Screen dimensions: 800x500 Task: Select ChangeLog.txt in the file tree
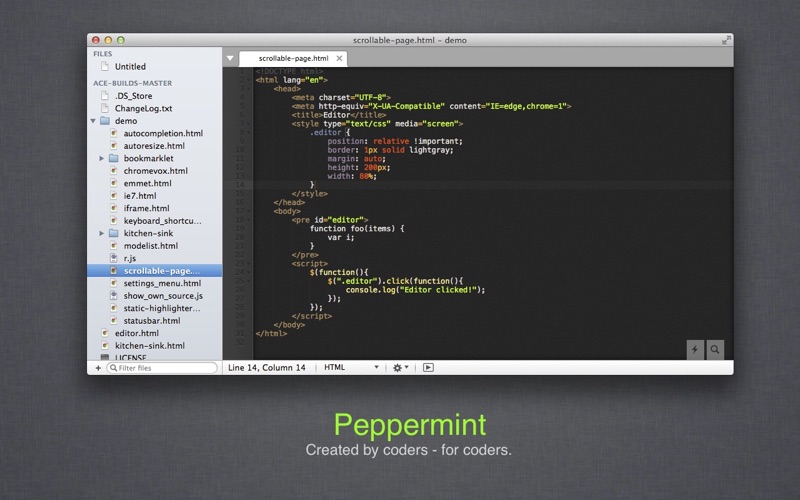(143, 108)
